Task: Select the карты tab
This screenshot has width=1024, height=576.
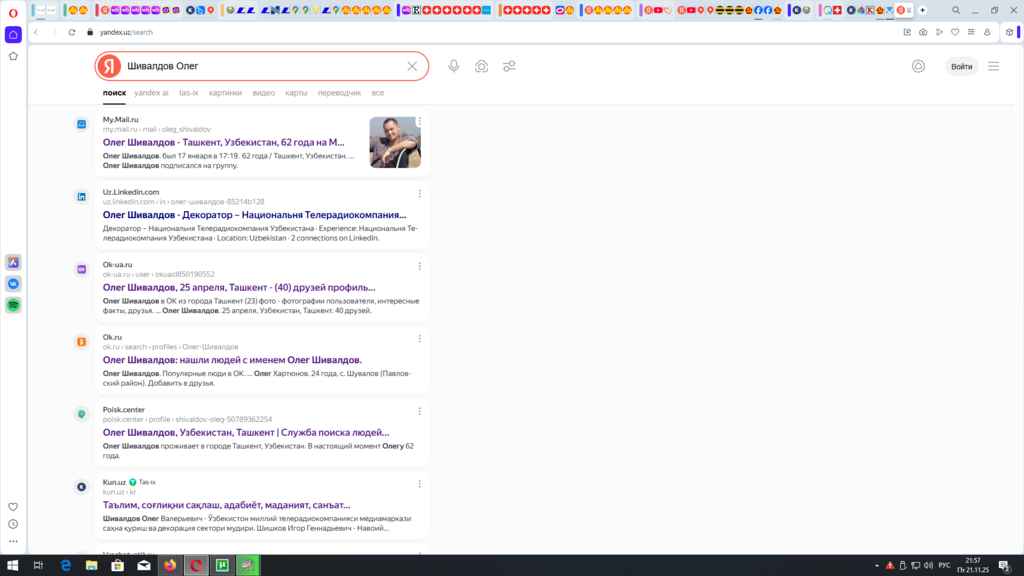Action: pyautogui.click(x=296, y=93)
